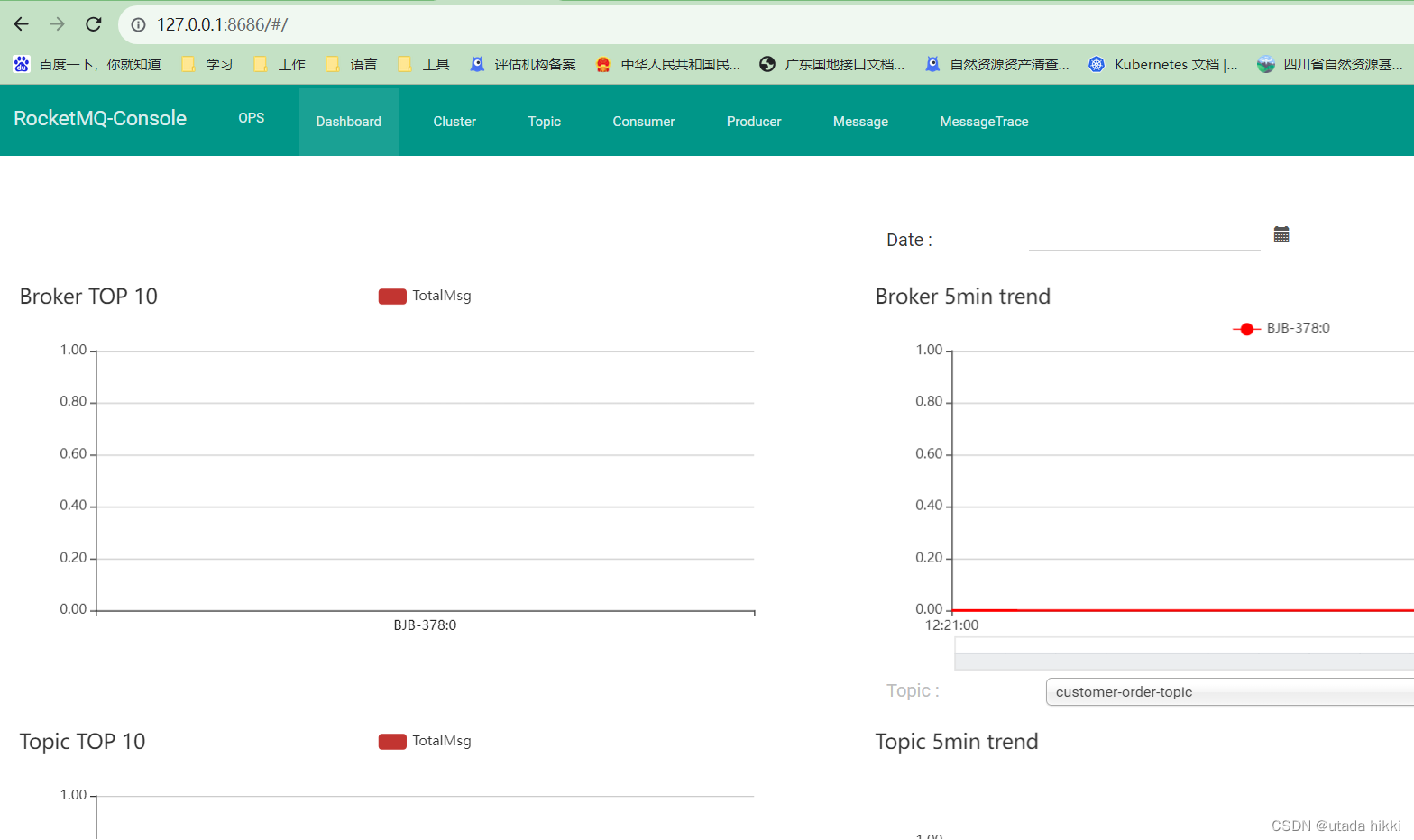
Task: Open the customer-order-topic dropdown
Action: point(1230,692)
